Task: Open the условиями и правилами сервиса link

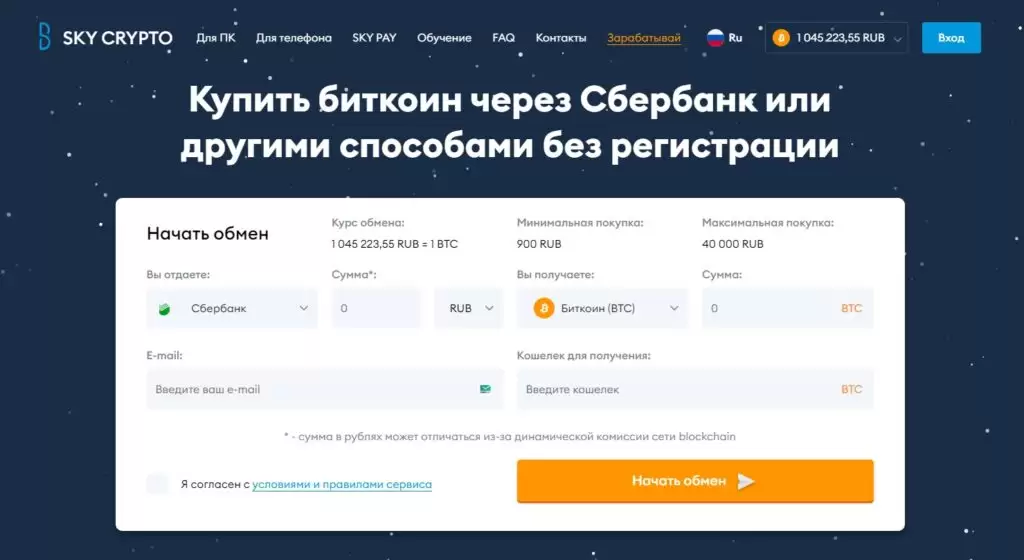Action: coord(342,484)
